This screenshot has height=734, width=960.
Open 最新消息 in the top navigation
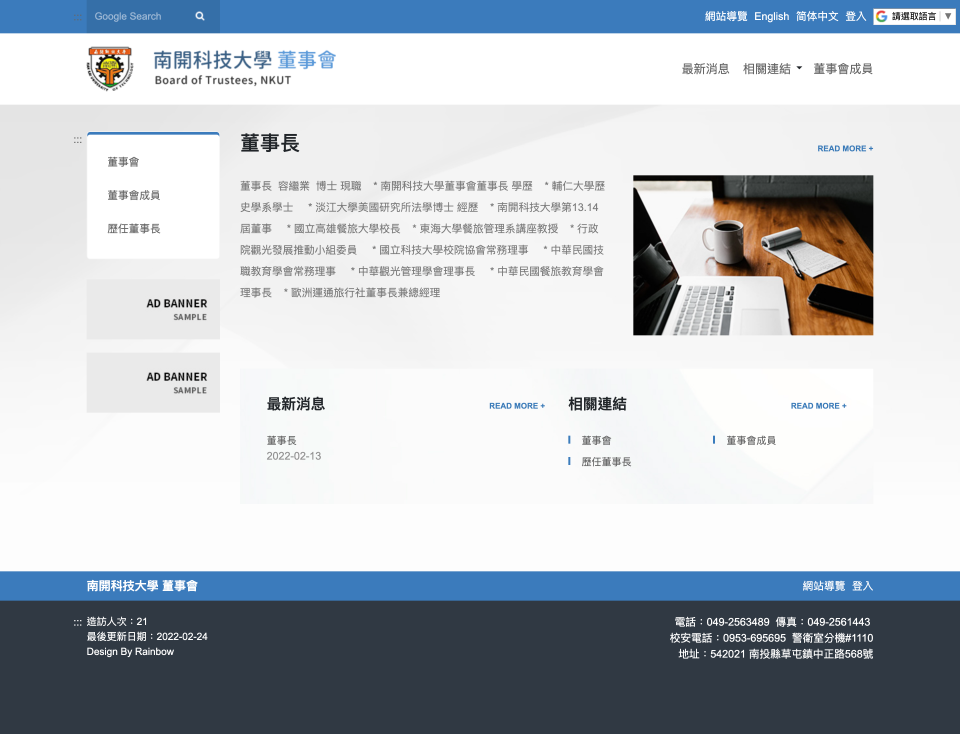tap(705, 69)
